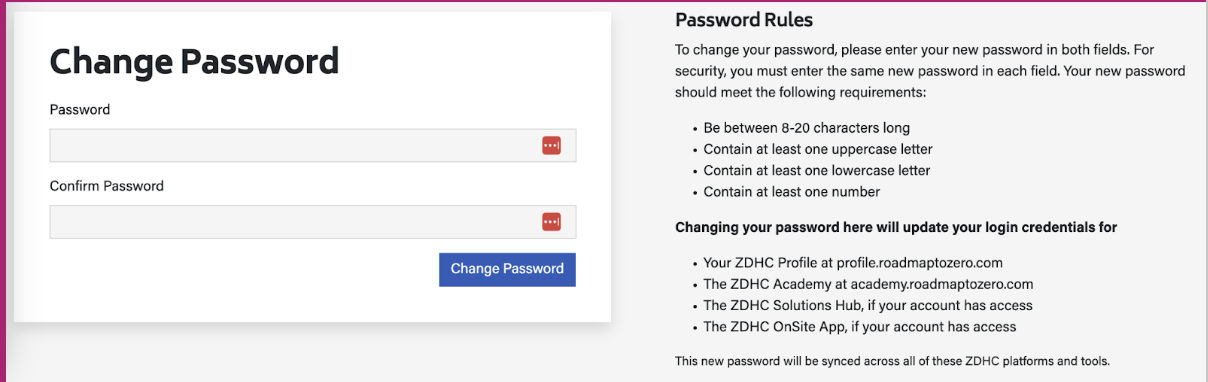Viewport: 1208px width, 382px height.
Task: Focus the Confirm Password input field
Action: pyautogui.click(x=313, y=221)
